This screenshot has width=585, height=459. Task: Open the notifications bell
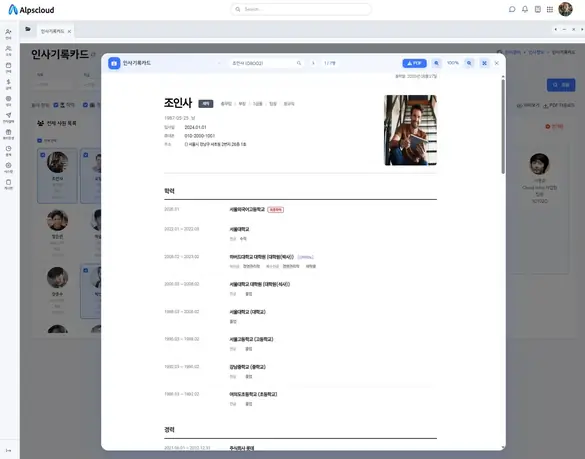coord(525,9)
